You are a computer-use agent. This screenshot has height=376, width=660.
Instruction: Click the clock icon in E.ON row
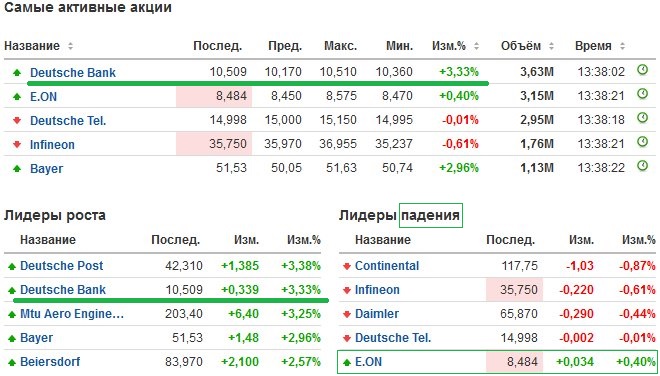tap(642, 93)
